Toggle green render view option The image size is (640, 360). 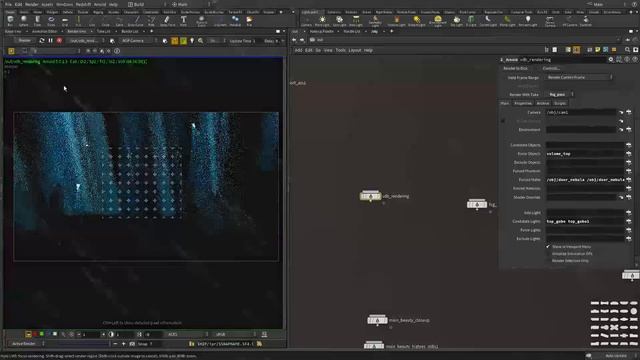(x=183, y=41)
